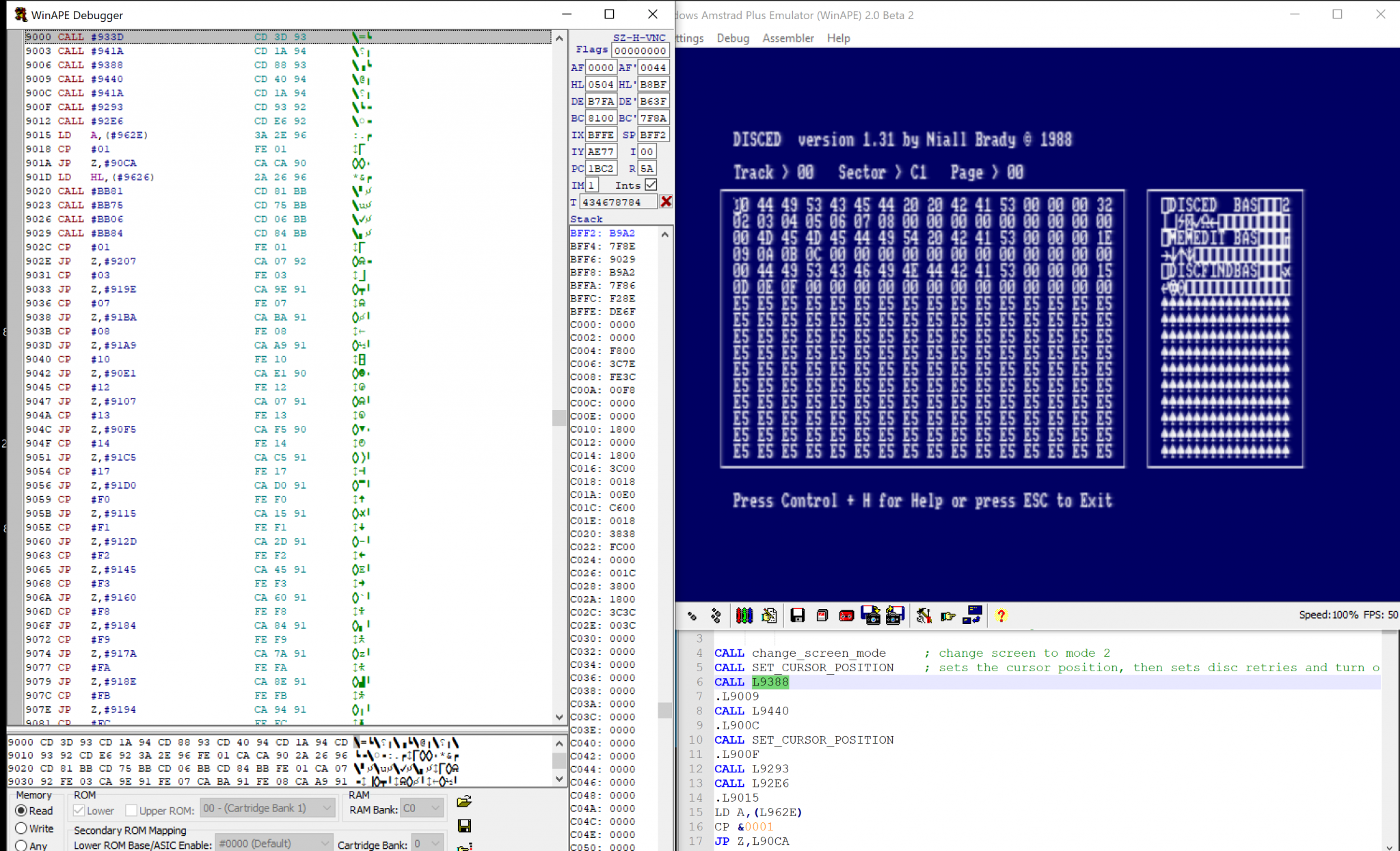
Task: Open emulator settings via the tools icon
Action: [x=925, y=615]
